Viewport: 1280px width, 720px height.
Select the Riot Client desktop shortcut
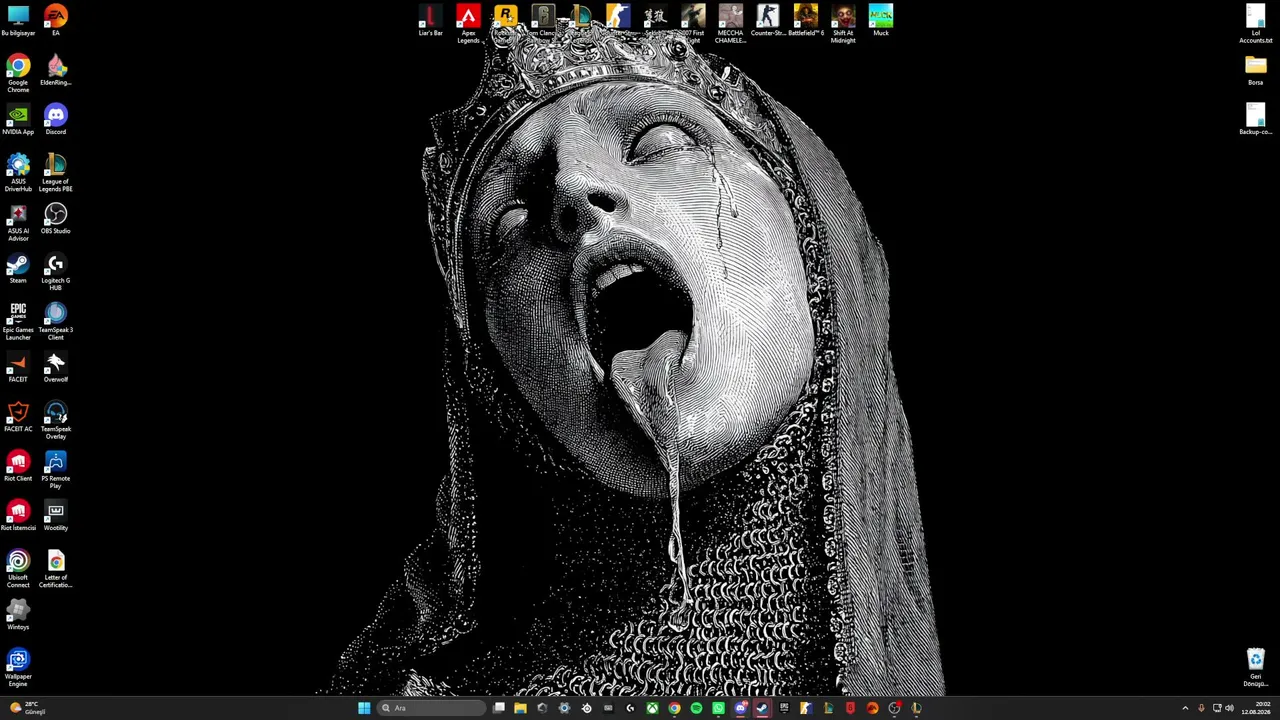tap(18, 466)
